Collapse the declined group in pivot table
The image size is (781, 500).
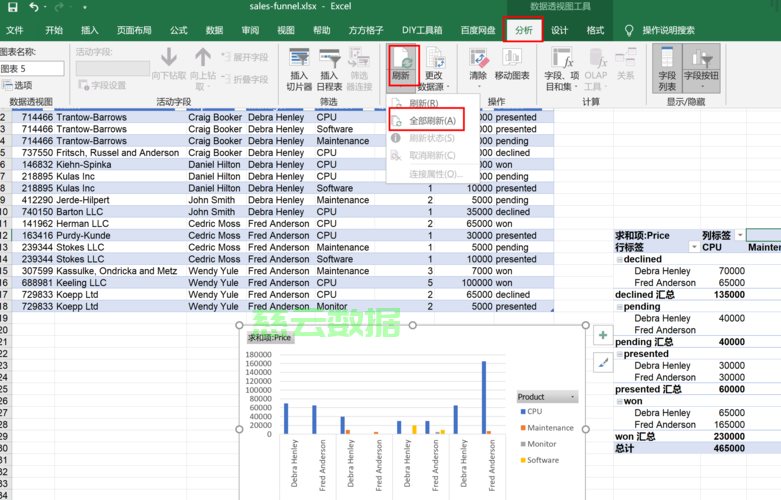(620, 259)
